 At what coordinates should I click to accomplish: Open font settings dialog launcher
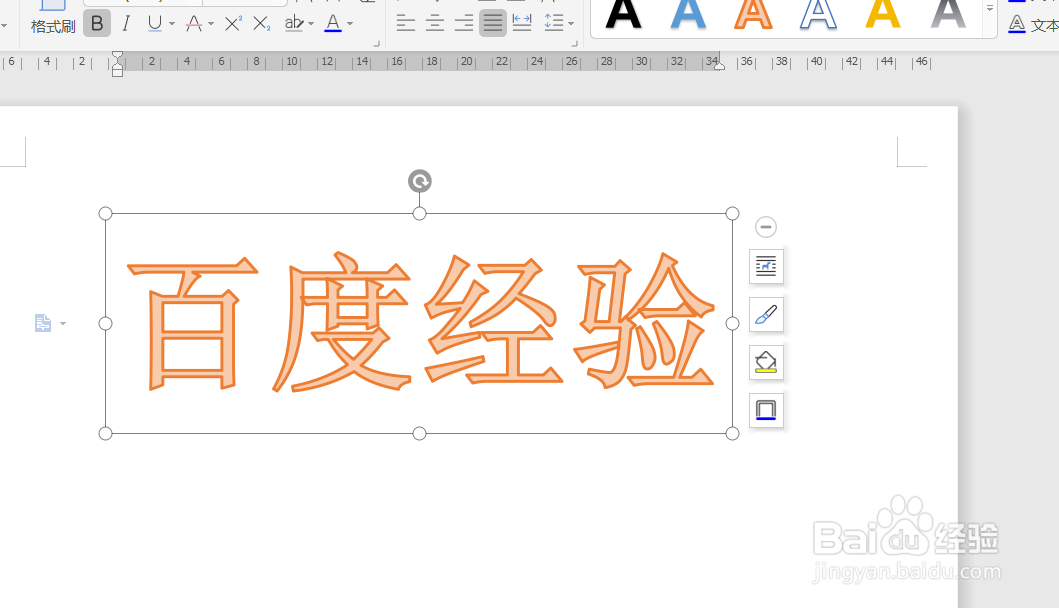point(377,44)
